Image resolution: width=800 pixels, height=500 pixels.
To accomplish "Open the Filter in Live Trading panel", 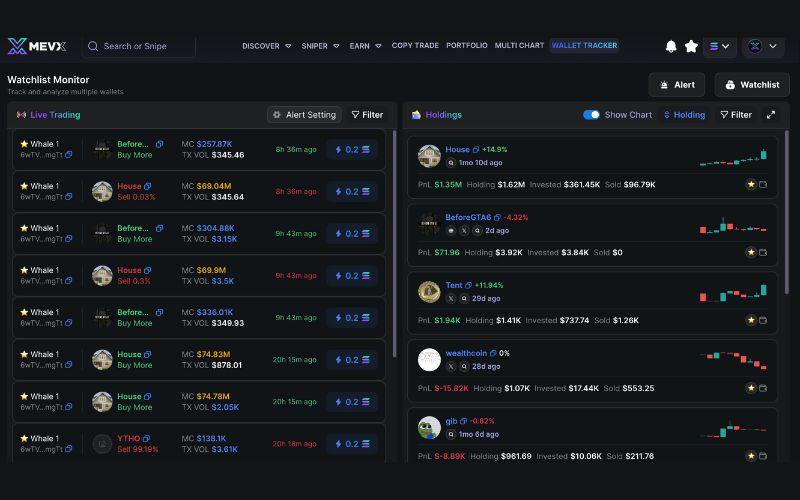I will coord(367,115).
